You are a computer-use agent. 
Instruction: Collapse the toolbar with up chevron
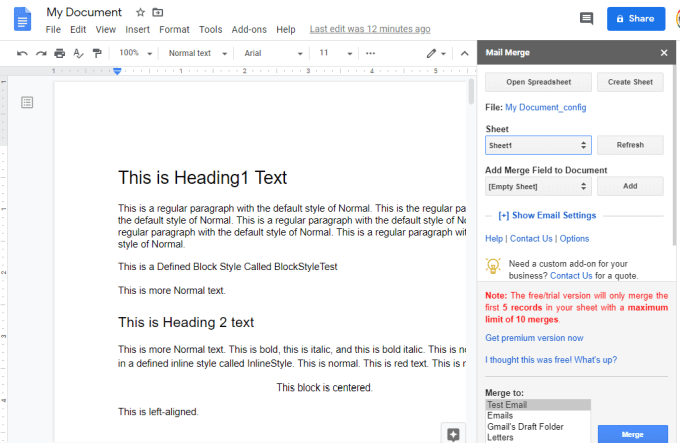pos(464,53)
